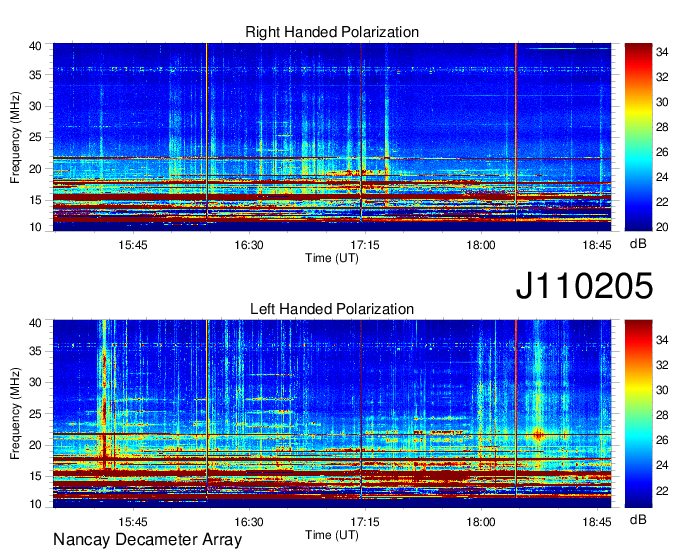680x552 pixels.
Task: Click 'Frequency (MHz)' axis label of Left Handed plot
Action: click(15, 414)
